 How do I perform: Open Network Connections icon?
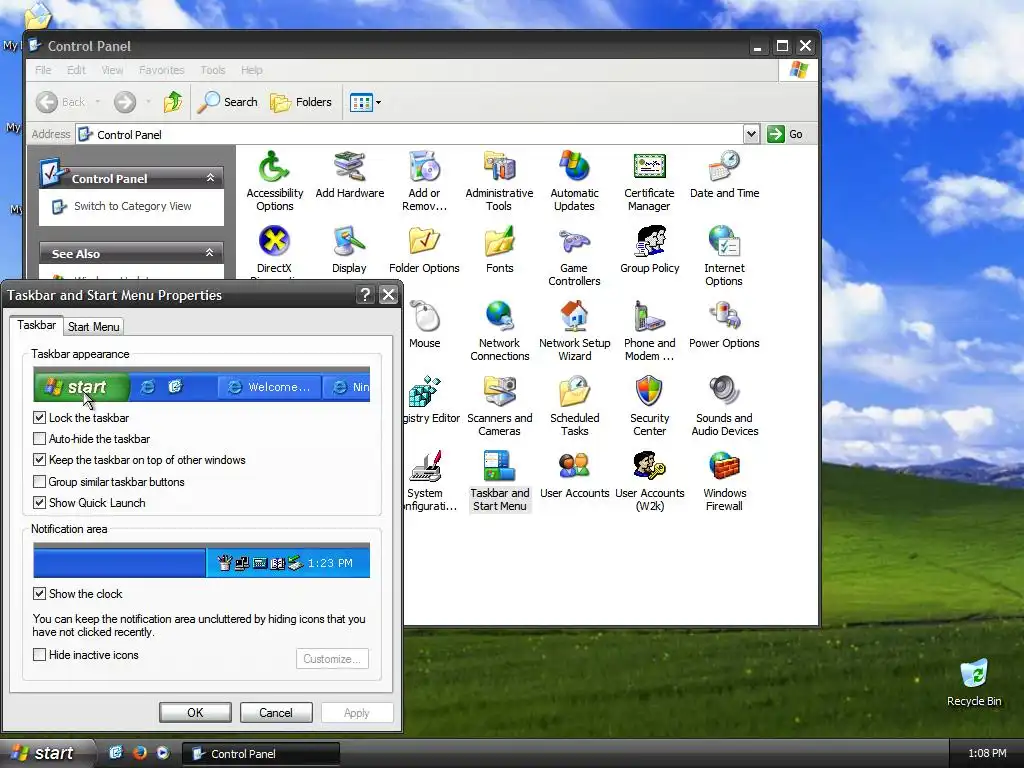[x=500, y=331]
